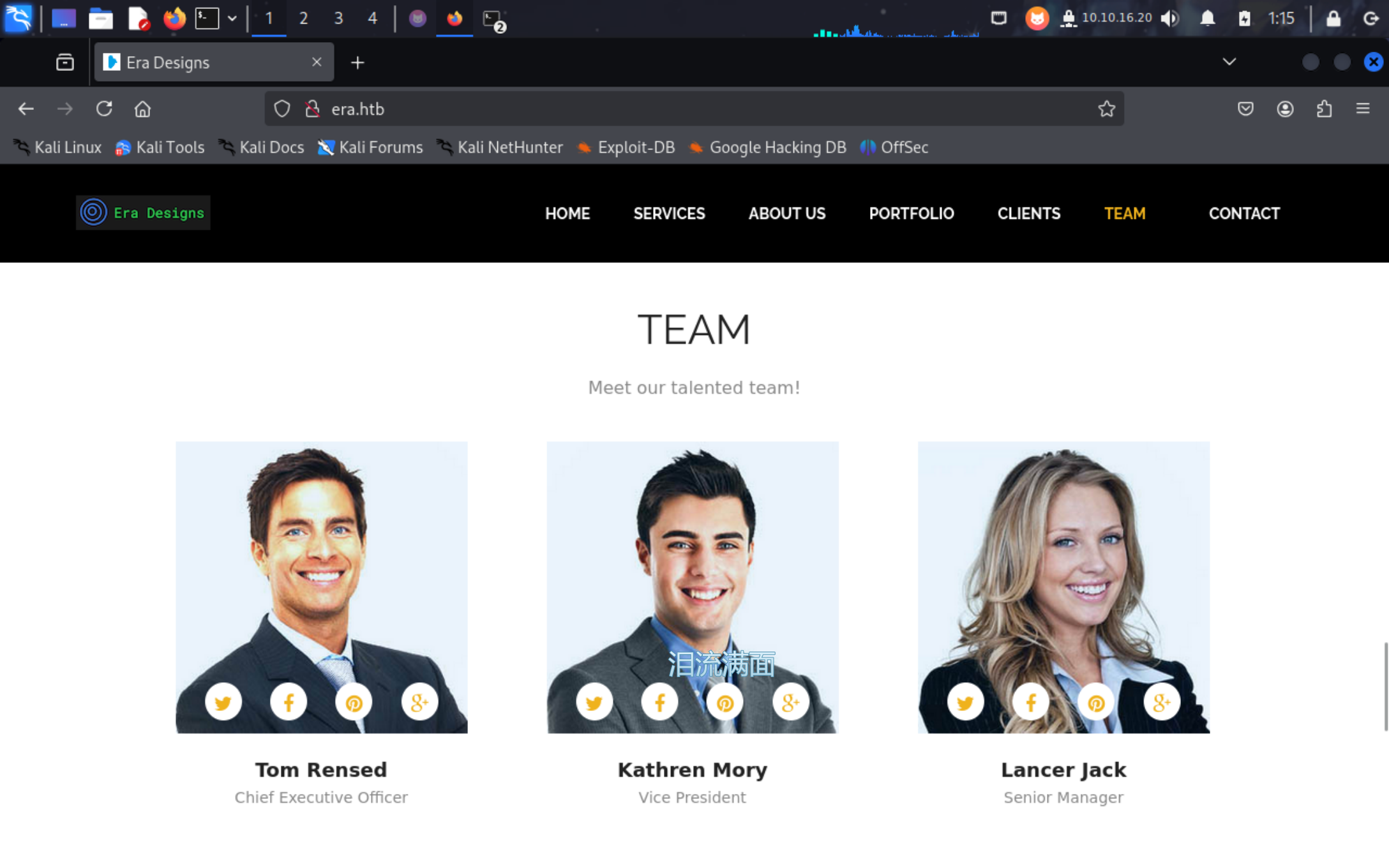This screenshot has height=868, width=1389.
Task: Click Tom Rensed's Google Plus icon
Action: (x=419, y=702)
